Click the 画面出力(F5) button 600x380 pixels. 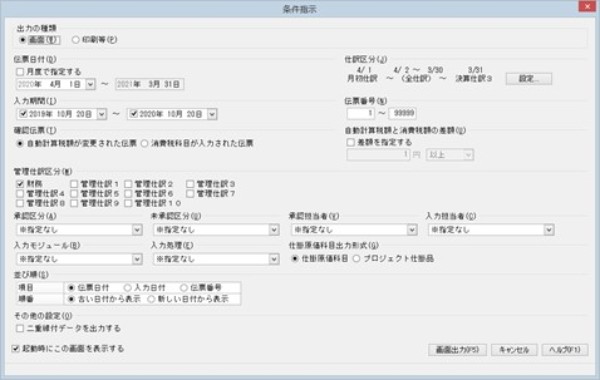[457, 350]
